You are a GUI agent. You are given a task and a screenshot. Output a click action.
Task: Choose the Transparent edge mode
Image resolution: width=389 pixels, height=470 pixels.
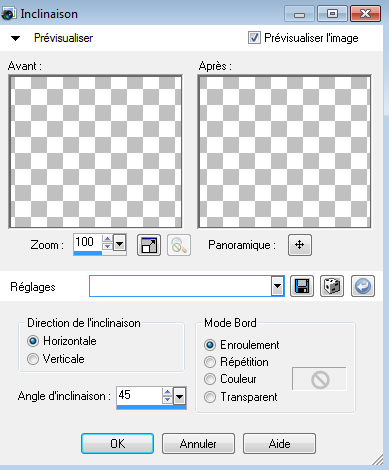point(210,397)
